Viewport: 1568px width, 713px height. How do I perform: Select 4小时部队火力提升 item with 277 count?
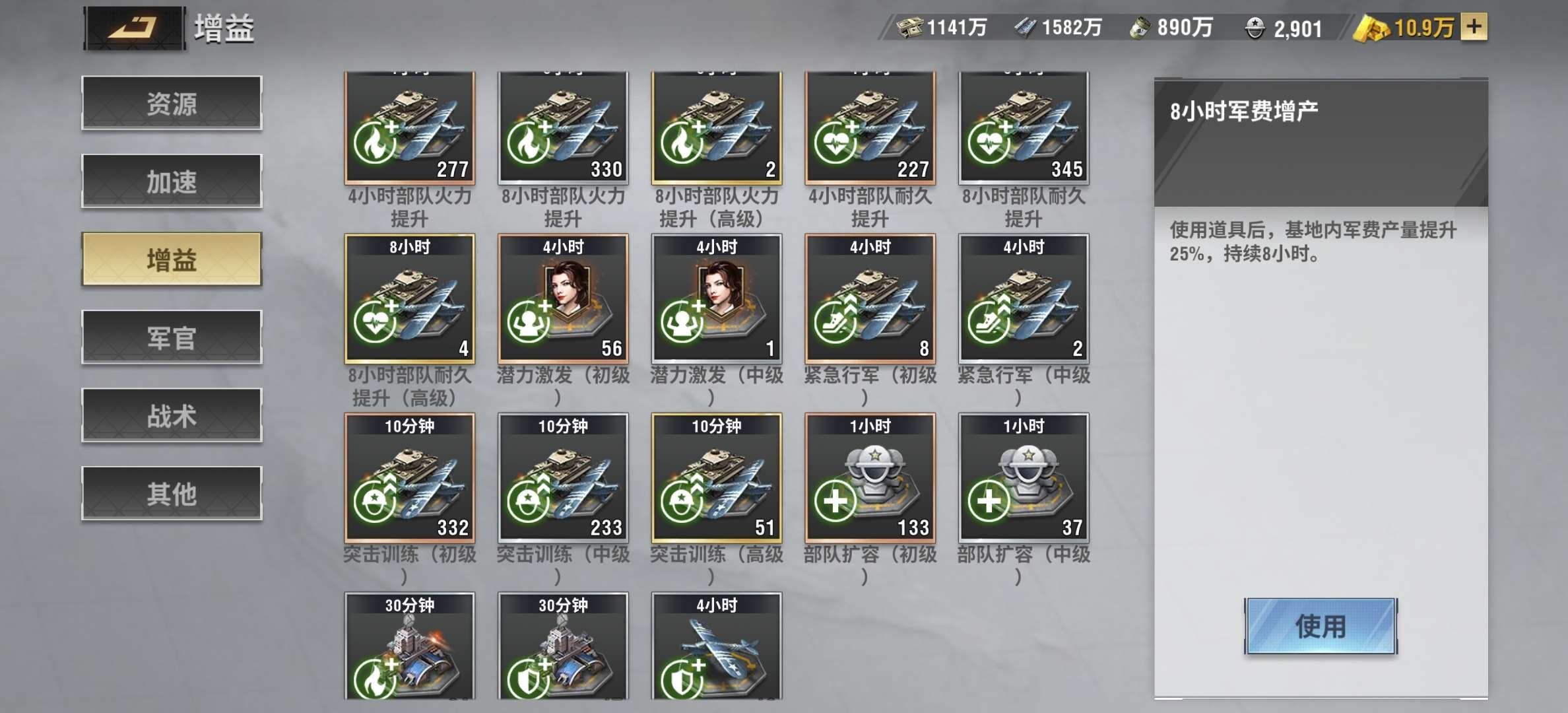coord(409,127)
